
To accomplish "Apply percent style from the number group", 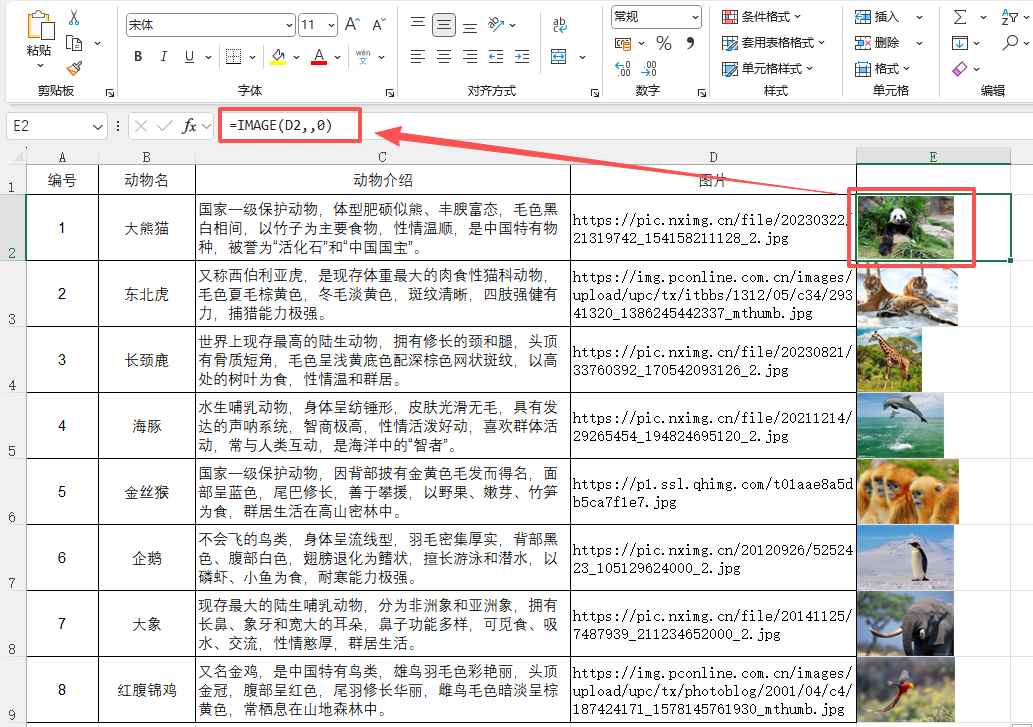I will (664, 43).
